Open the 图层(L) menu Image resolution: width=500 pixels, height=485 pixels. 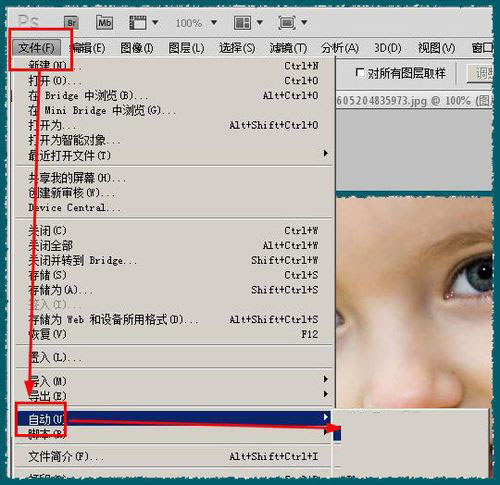click(x=186, y=48)
